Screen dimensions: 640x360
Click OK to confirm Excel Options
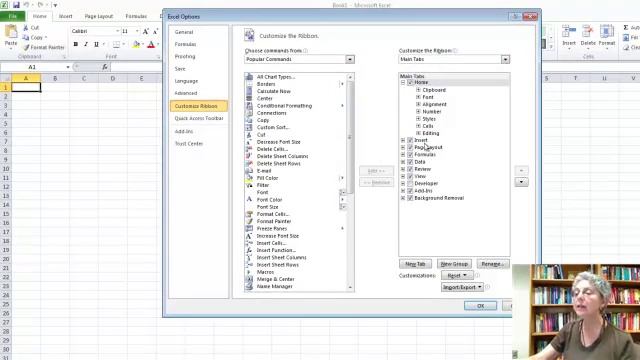tap(480, 306)
